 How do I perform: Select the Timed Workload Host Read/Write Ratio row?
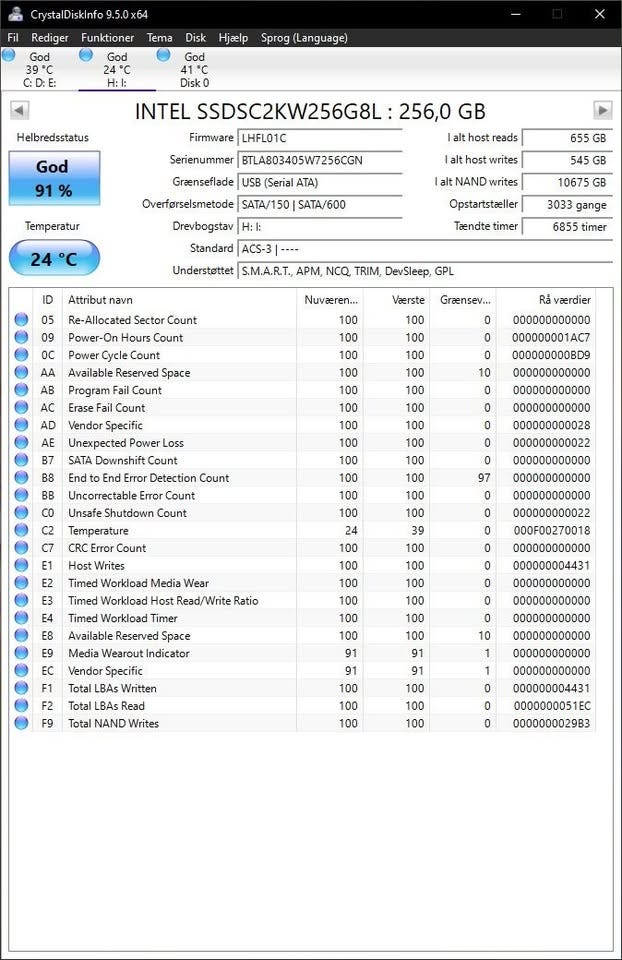(302, 601)
